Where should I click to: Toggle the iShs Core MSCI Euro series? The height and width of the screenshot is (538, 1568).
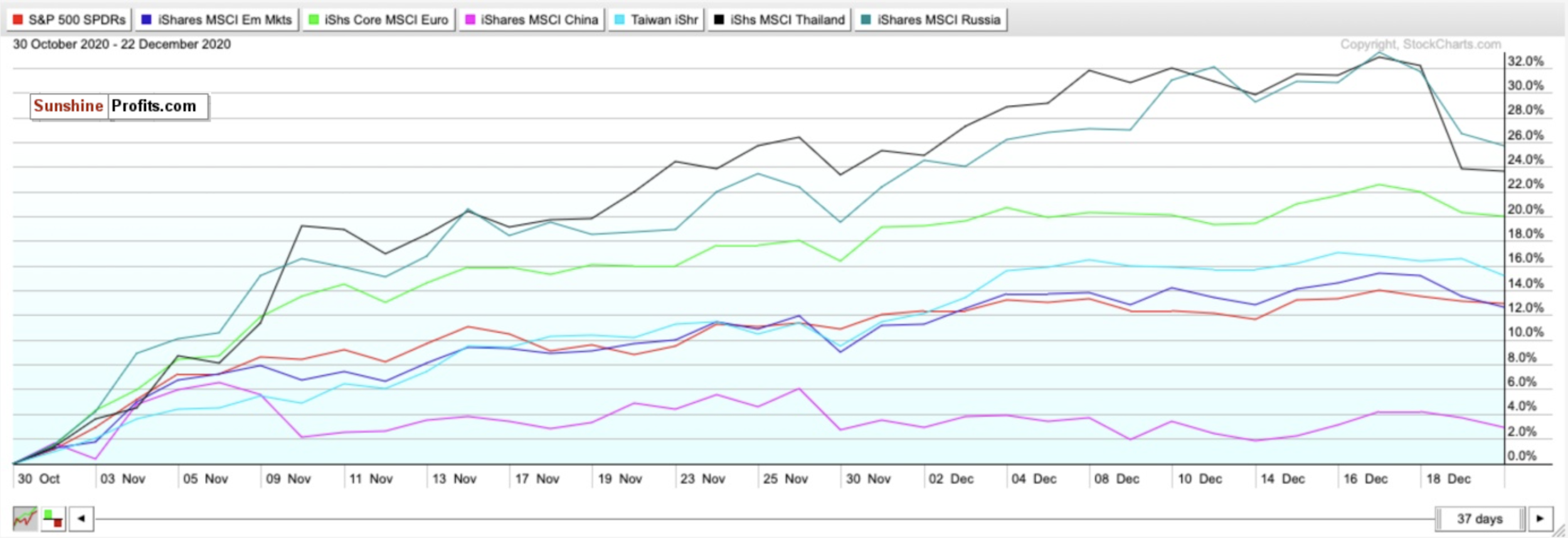pyautogui.click(x=379, y=19)
